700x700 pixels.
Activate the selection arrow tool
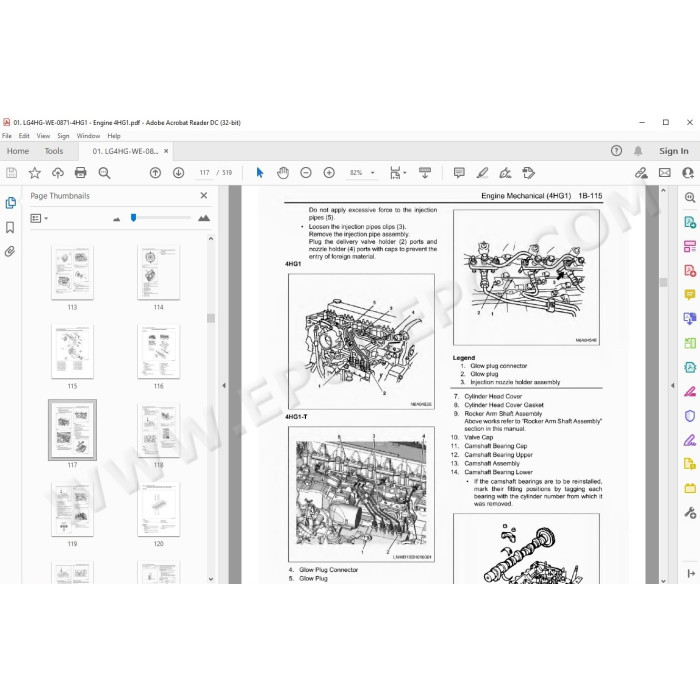(260, 173)
